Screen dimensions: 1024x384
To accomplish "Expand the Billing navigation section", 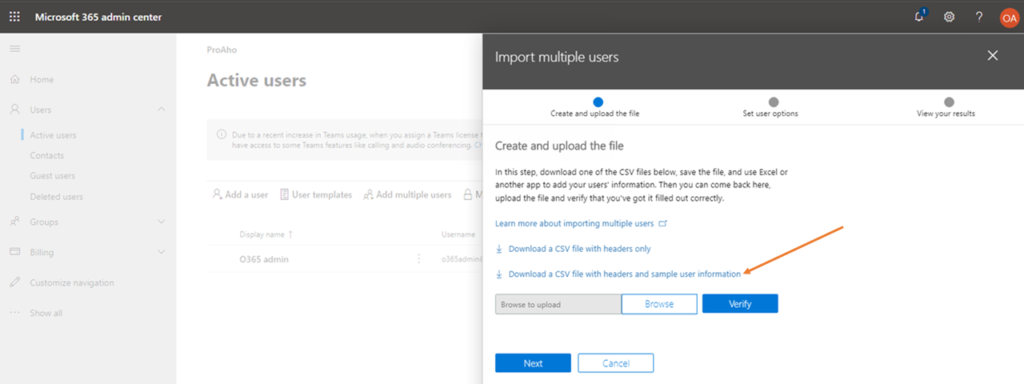I will (x=161, y=252).
